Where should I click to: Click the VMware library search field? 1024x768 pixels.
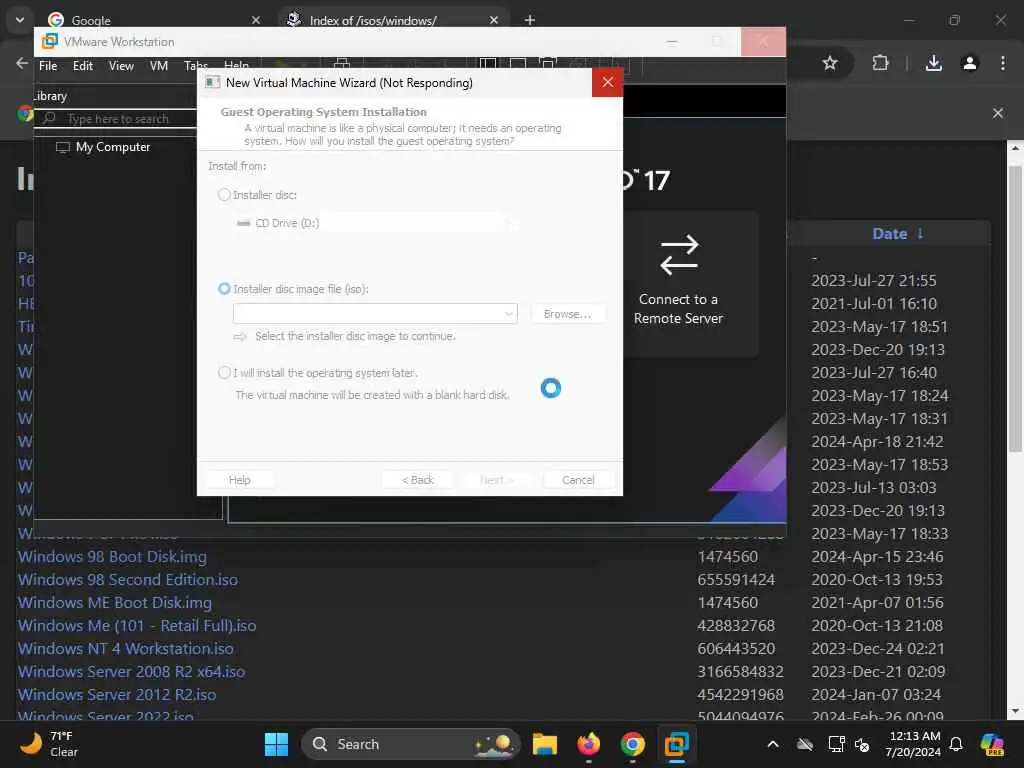click(x=118, y=119)
